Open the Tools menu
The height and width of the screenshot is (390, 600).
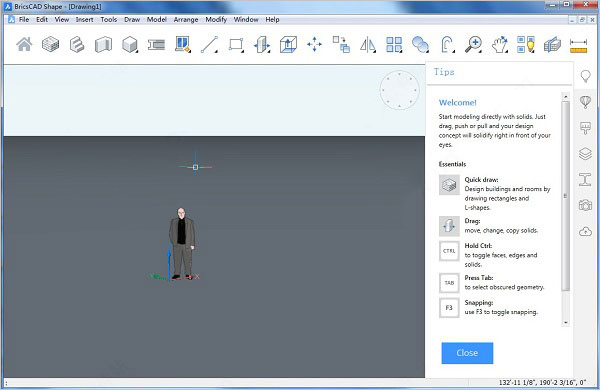[109, 20]
